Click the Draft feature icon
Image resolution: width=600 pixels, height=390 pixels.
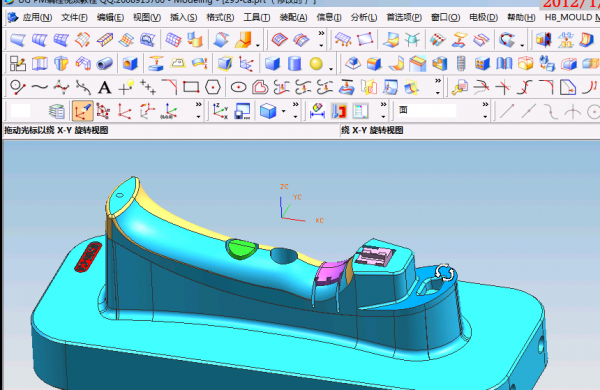point(353,64)
